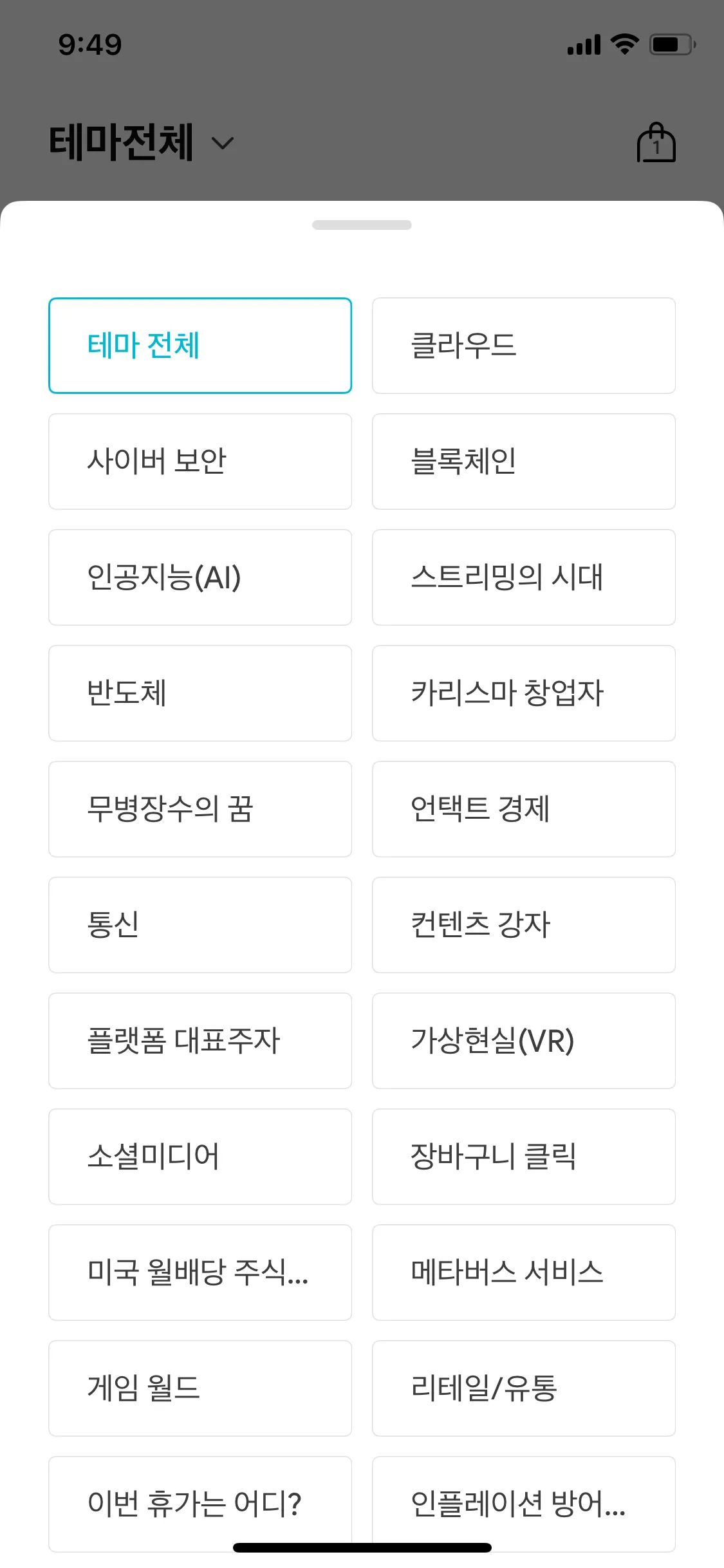This screenshot has width=724, height=1568.
Task: Pick the 블록체인 theme
Action: 523,462
